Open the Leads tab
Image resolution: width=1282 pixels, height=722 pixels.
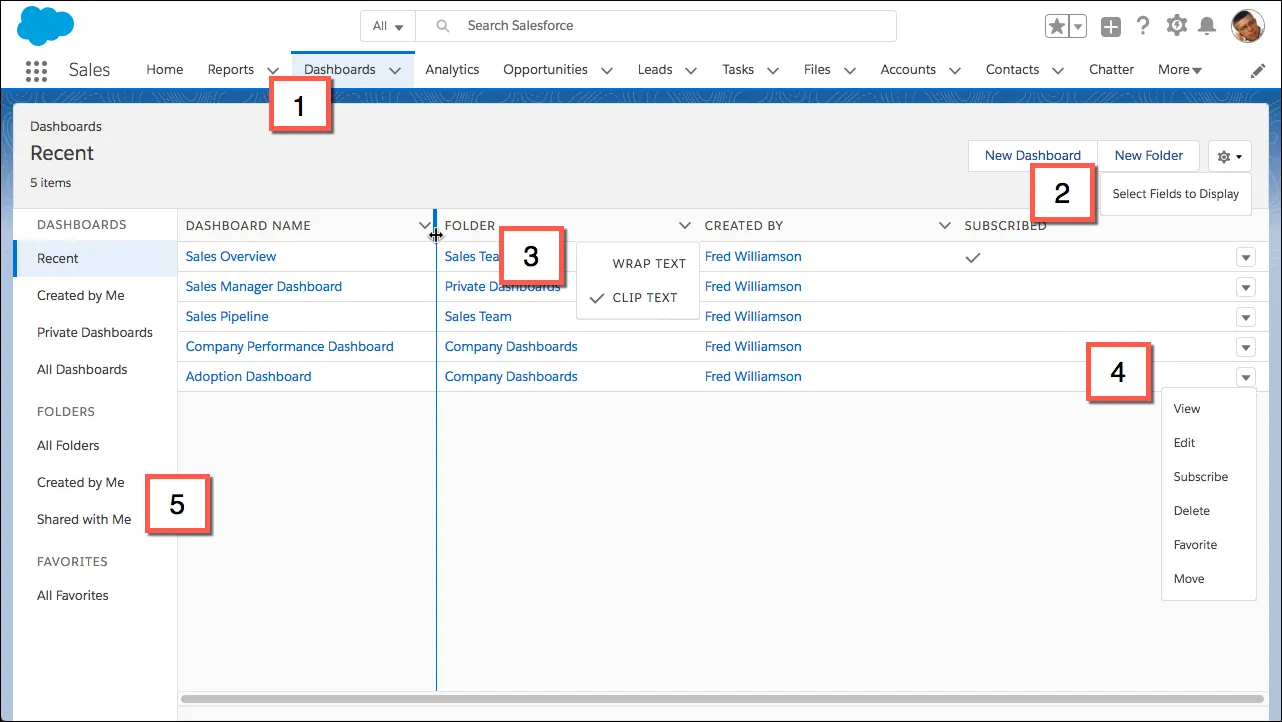(x=655, y=70)
